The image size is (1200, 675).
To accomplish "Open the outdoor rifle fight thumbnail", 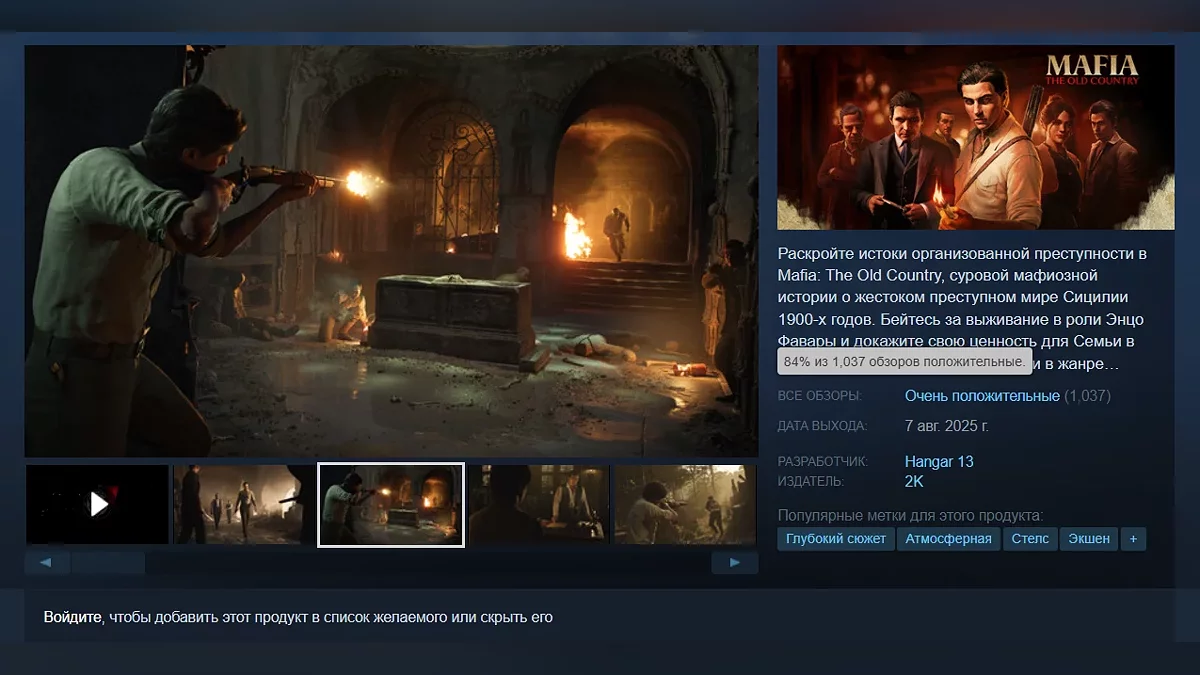I will [685, 504].
